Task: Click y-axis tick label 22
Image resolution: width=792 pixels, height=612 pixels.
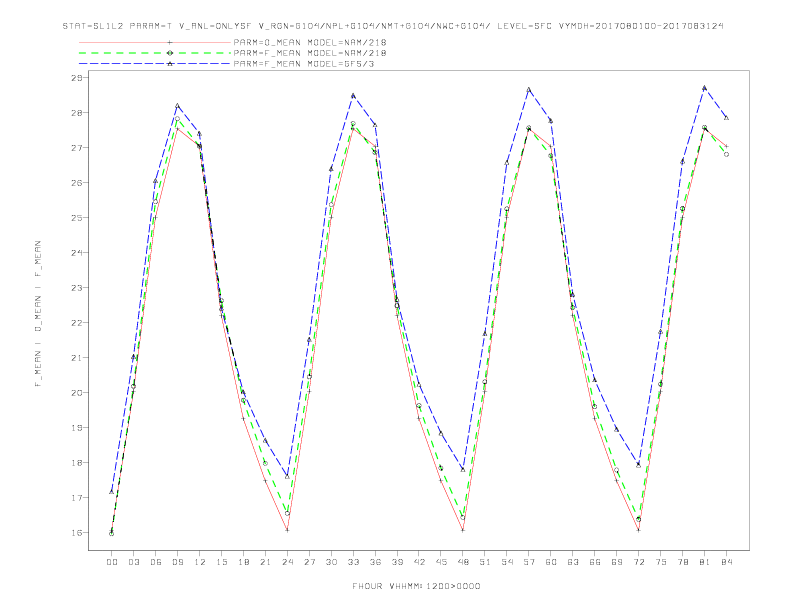Action: coord(77,323)
